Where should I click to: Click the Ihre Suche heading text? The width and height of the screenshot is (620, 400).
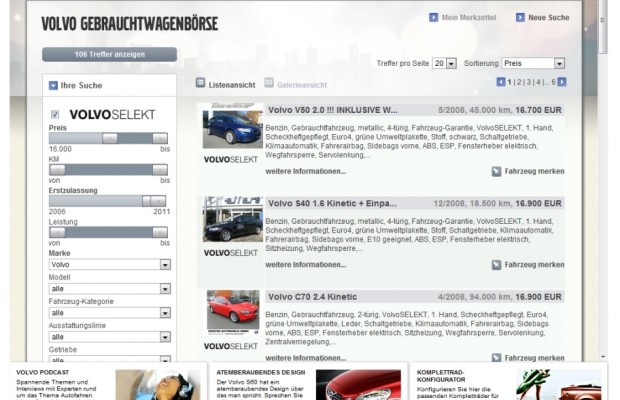81,85
